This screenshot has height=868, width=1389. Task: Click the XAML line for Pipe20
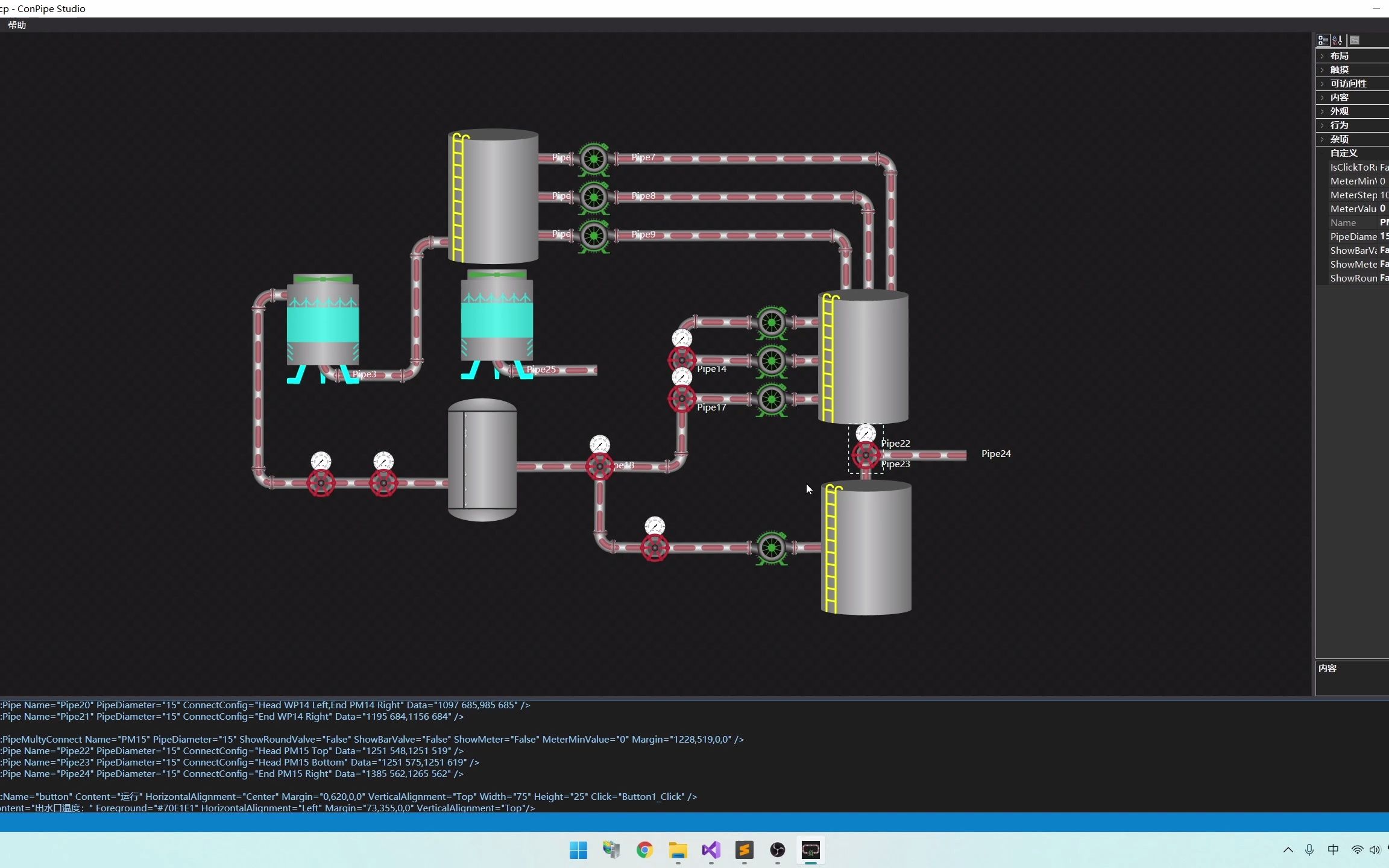click(265, 705)
